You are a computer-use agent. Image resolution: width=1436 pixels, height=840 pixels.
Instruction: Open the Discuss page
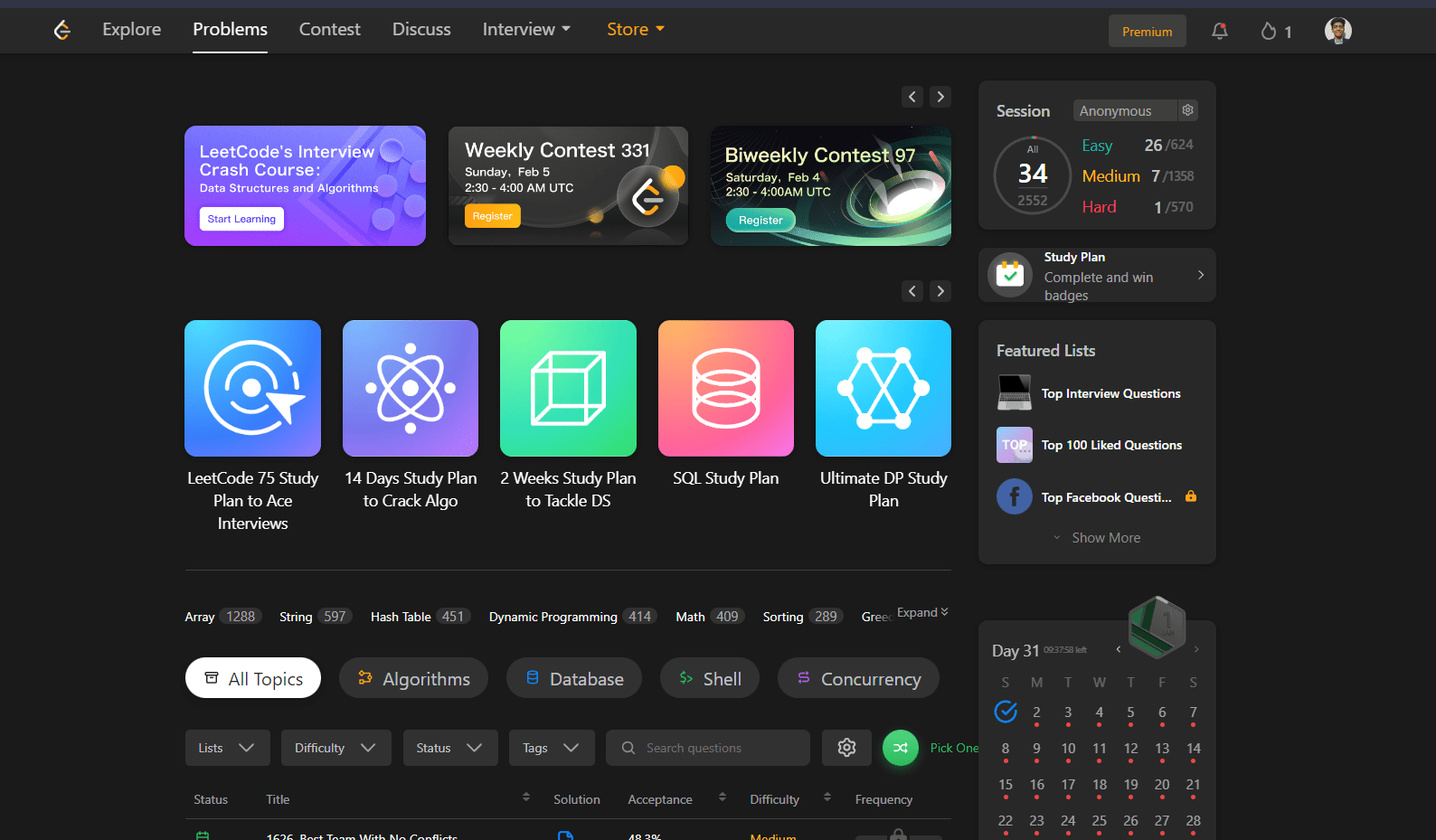coord(421,30)
